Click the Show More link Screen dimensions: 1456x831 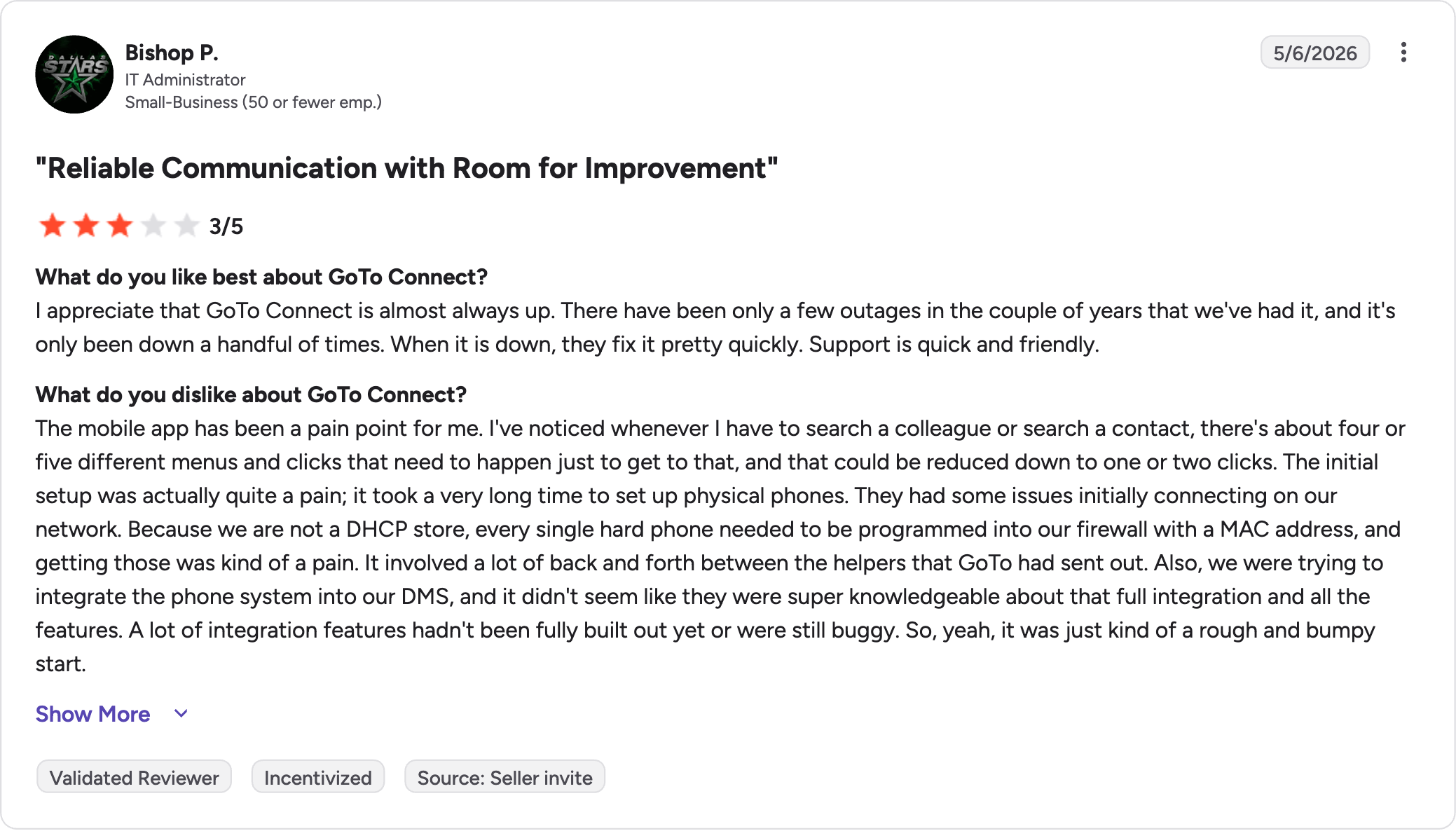point(93,714)
